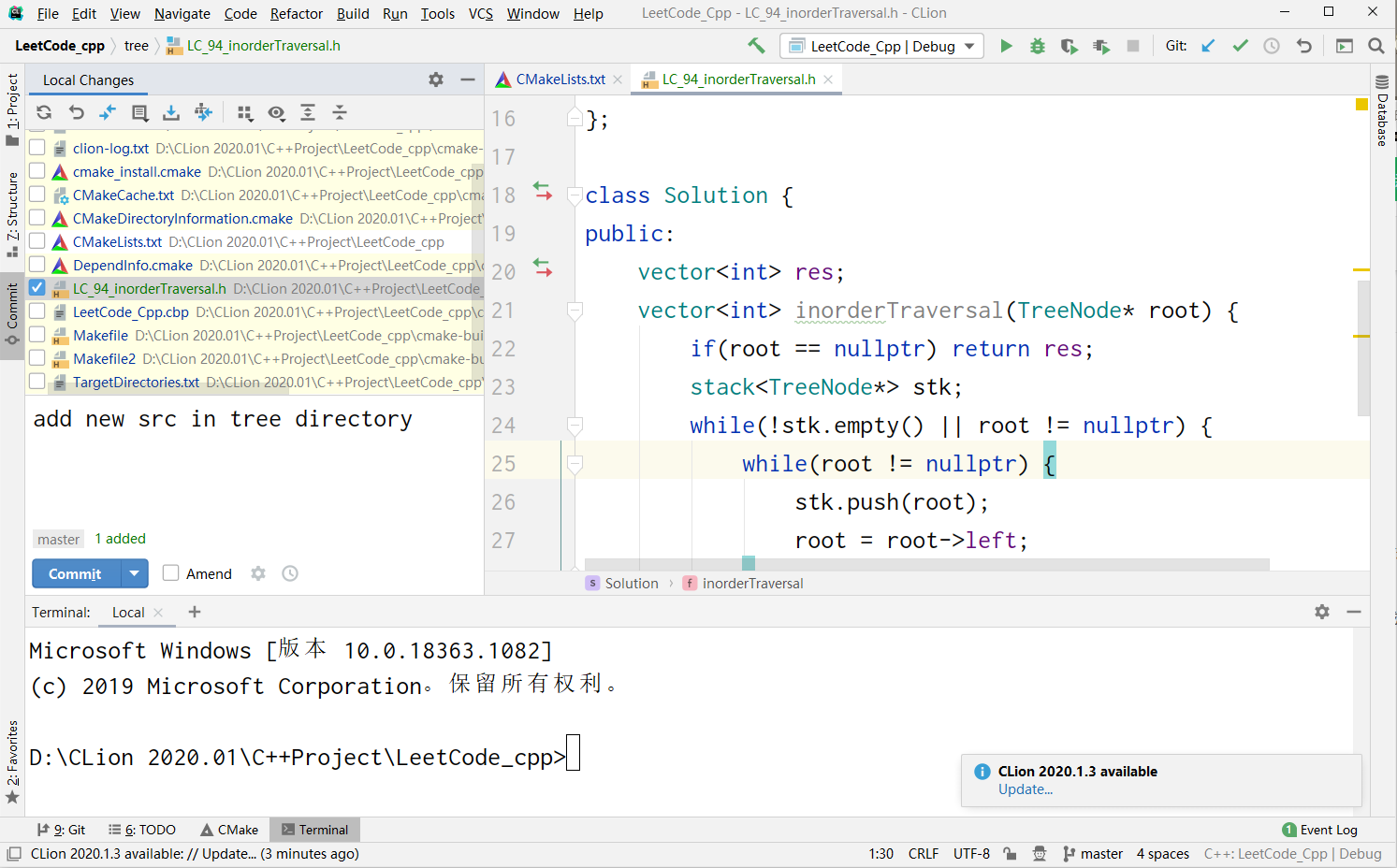Click the Build hammer icon
1397x868 pixels.
coord(756,46)
